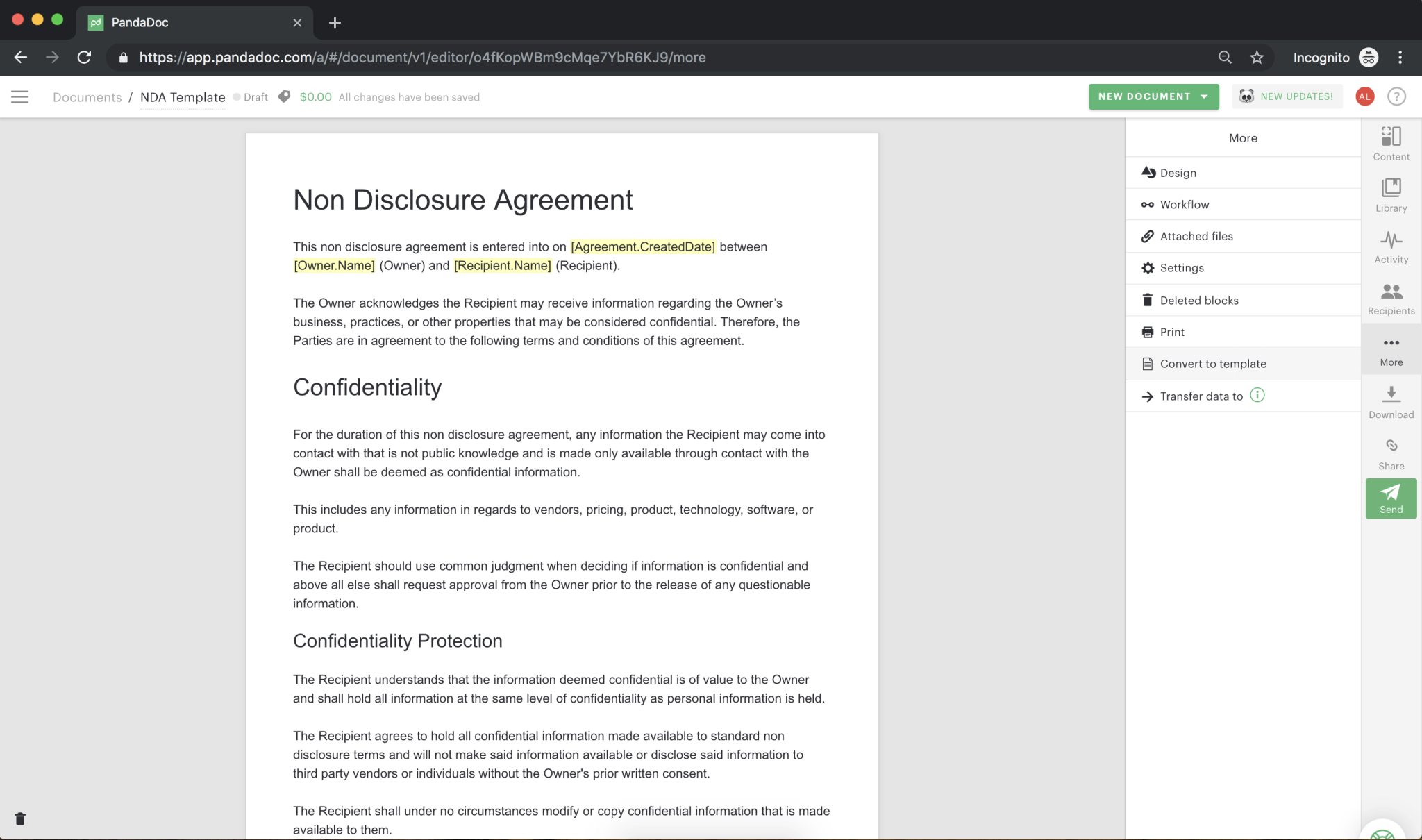Open the help question mark icon

pos(1396,96)
